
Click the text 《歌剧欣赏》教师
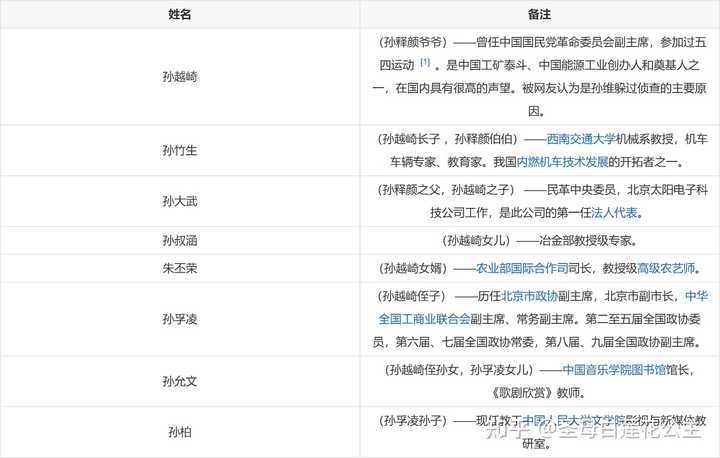(535, 393)
